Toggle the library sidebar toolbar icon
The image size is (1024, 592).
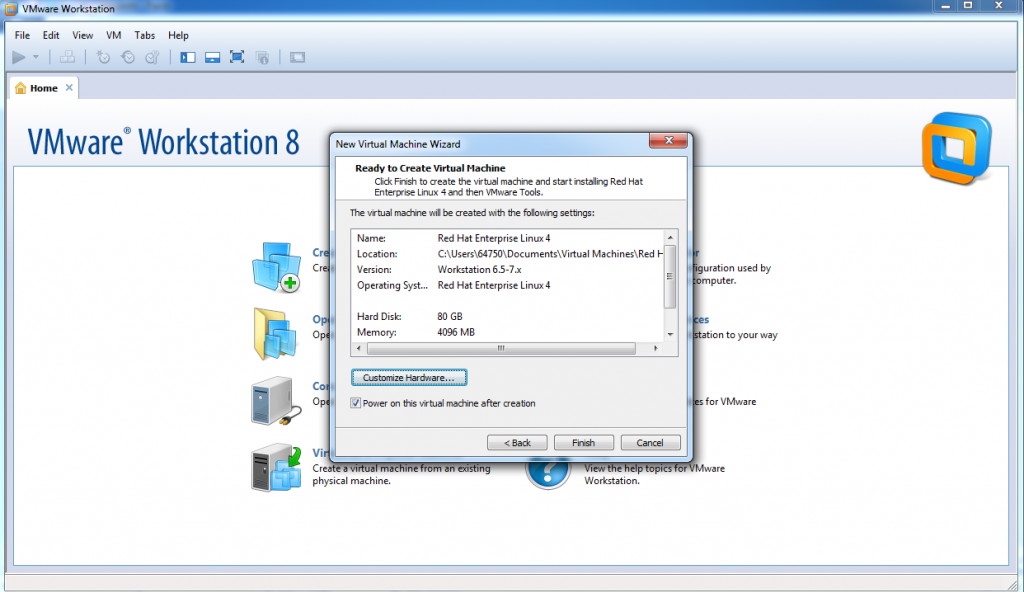(x=188, y=58)
